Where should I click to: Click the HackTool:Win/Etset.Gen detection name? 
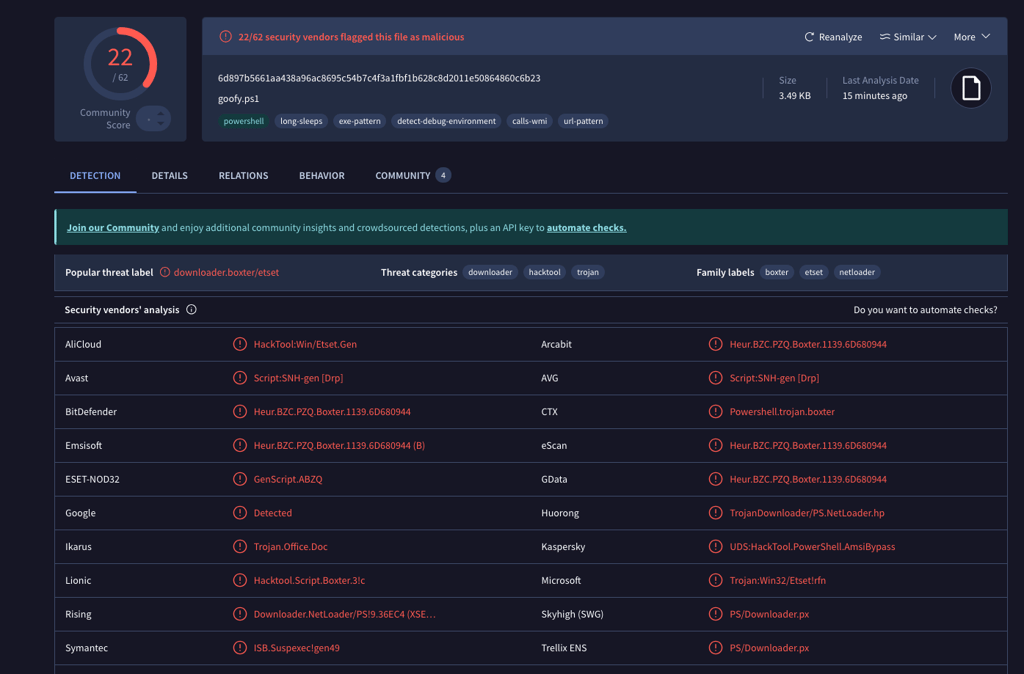pos(305,344)
